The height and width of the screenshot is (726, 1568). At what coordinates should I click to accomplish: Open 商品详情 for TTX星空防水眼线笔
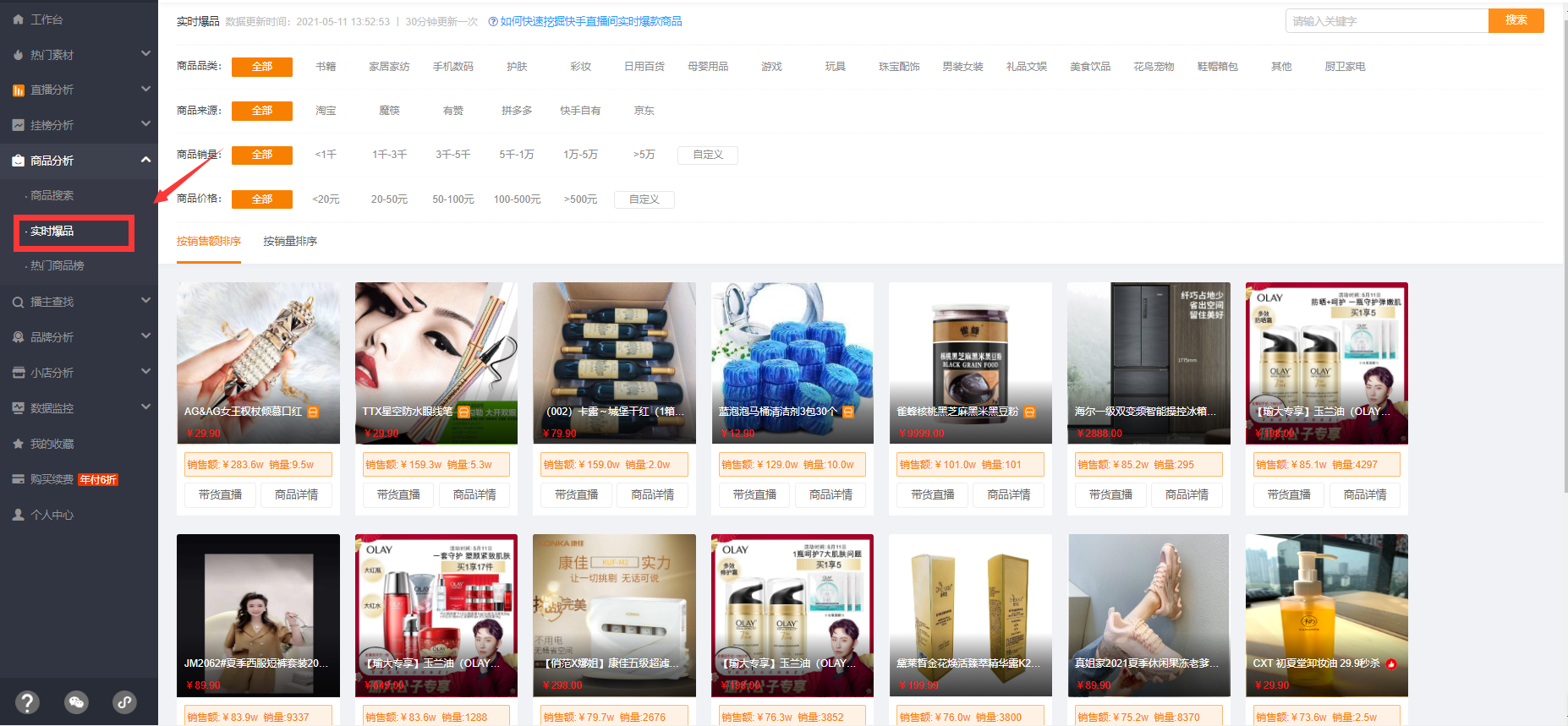(x=474, y=494)
